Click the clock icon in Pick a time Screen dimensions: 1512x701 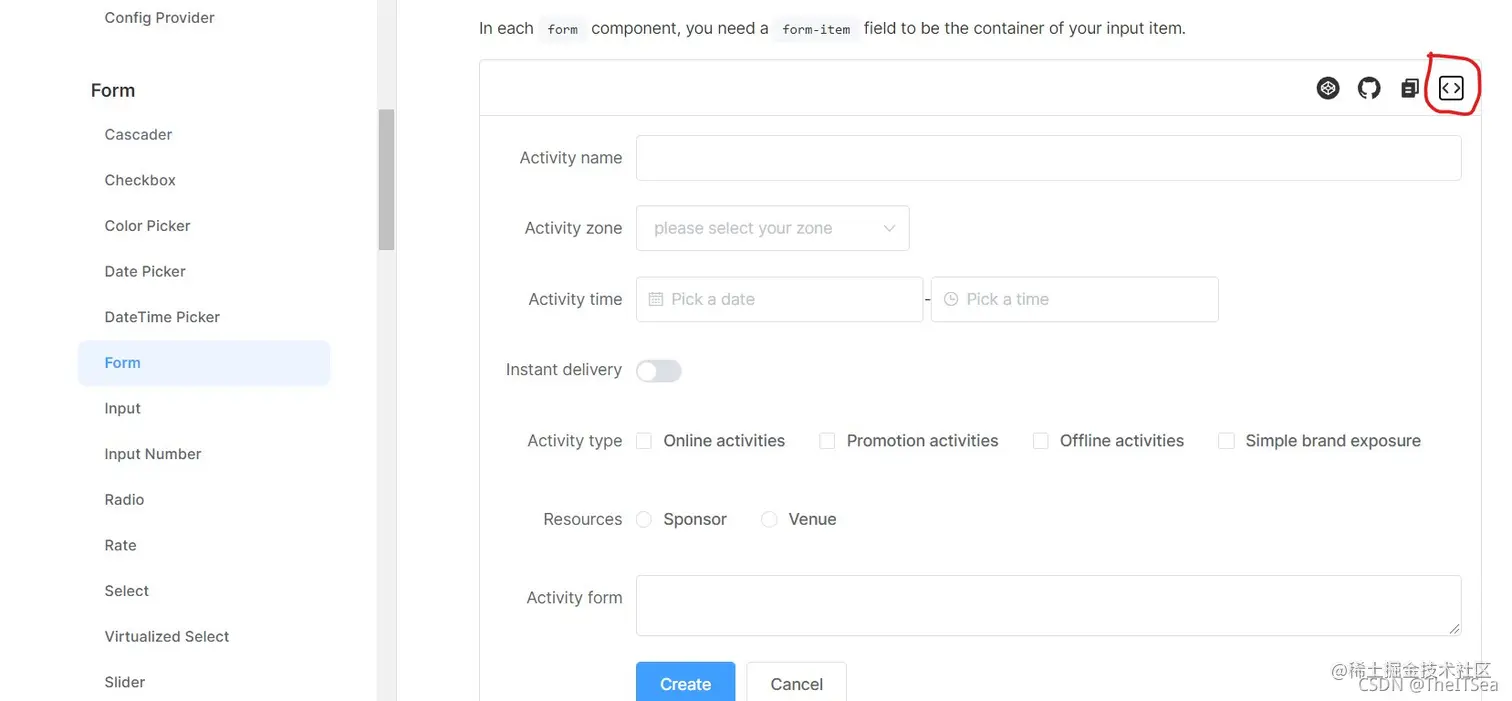tap(951, 299)
